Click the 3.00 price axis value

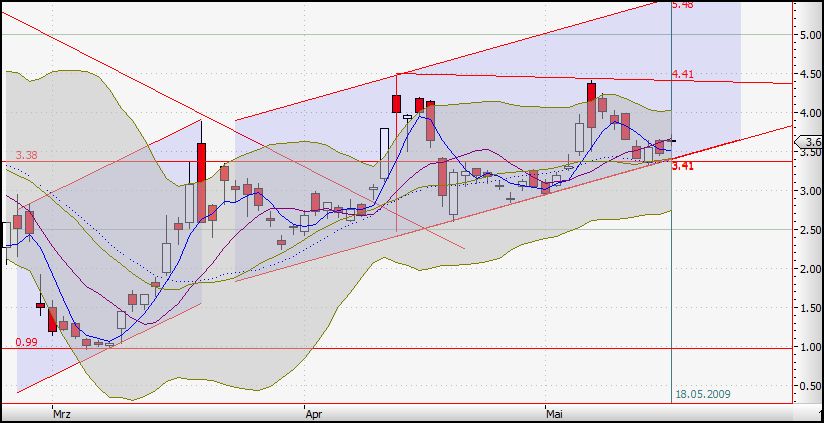[x=811, y=191]
